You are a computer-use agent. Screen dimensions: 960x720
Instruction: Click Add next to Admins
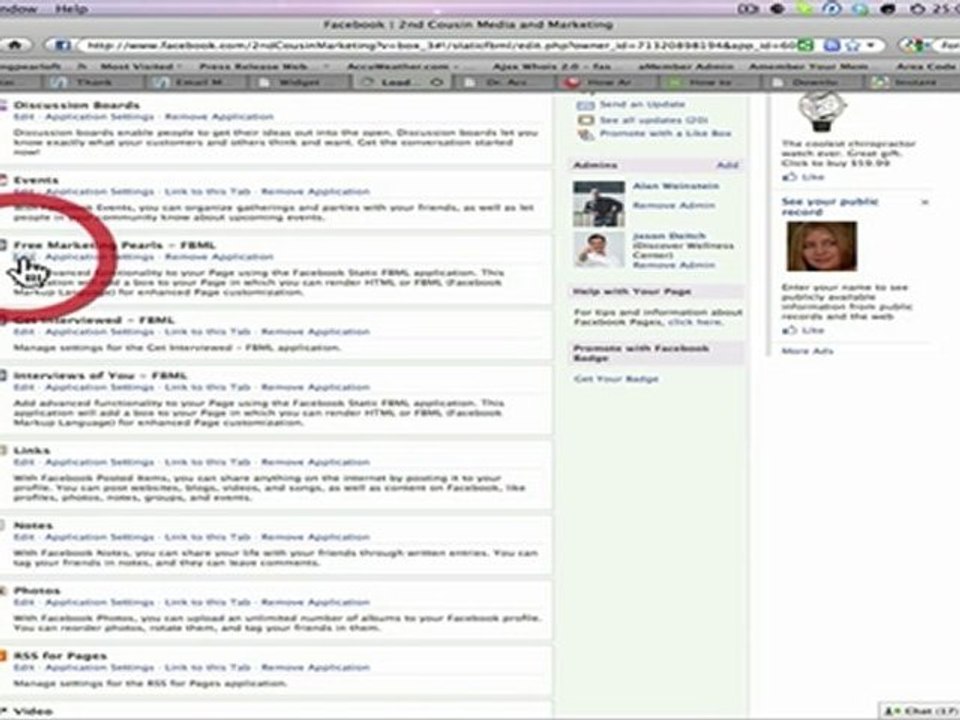coord(727,165)
